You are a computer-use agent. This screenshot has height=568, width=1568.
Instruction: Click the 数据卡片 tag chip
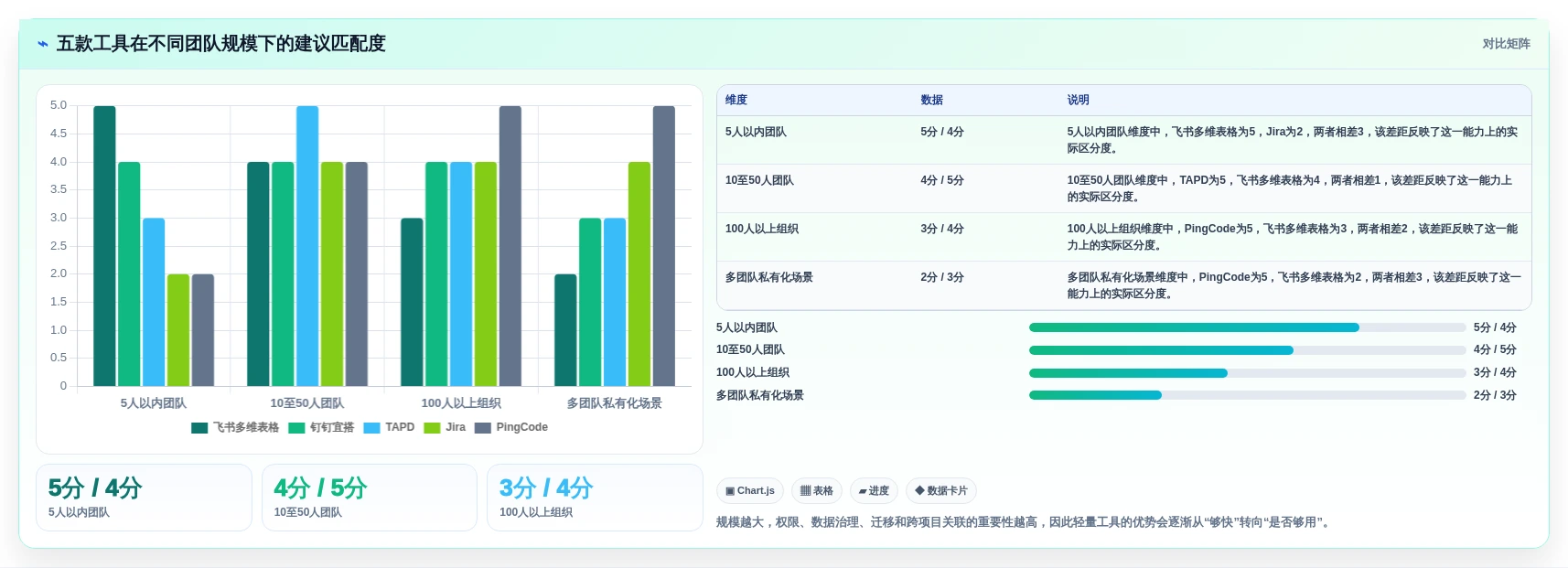click(941, 490)
